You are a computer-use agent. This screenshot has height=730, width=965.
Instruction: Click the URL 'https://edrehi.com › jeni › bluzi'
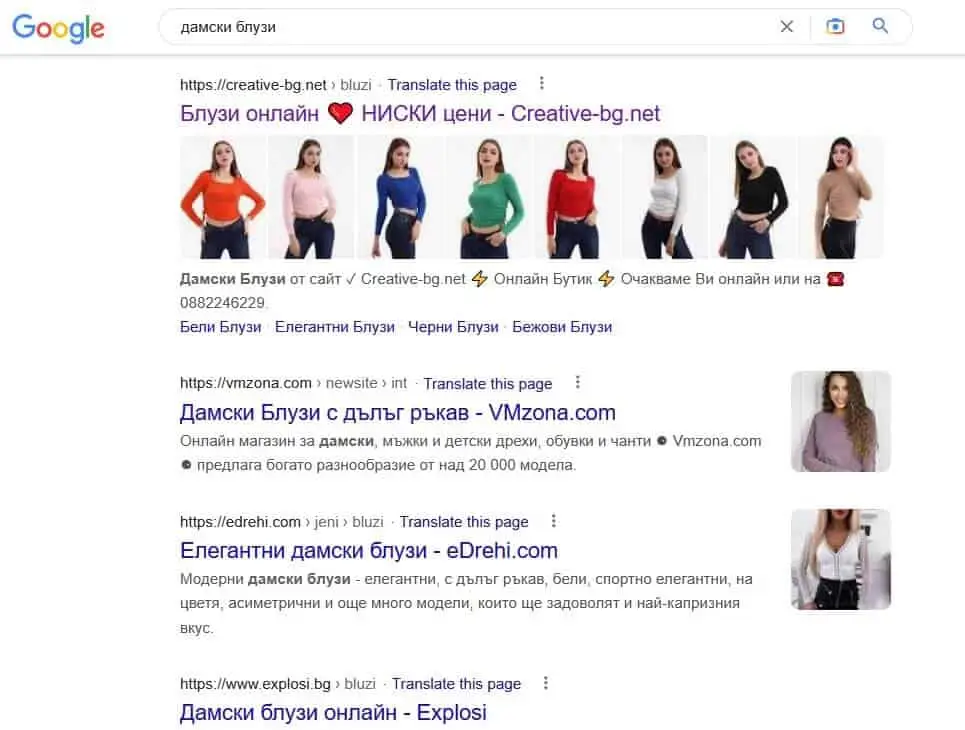[x=282, y=522]
